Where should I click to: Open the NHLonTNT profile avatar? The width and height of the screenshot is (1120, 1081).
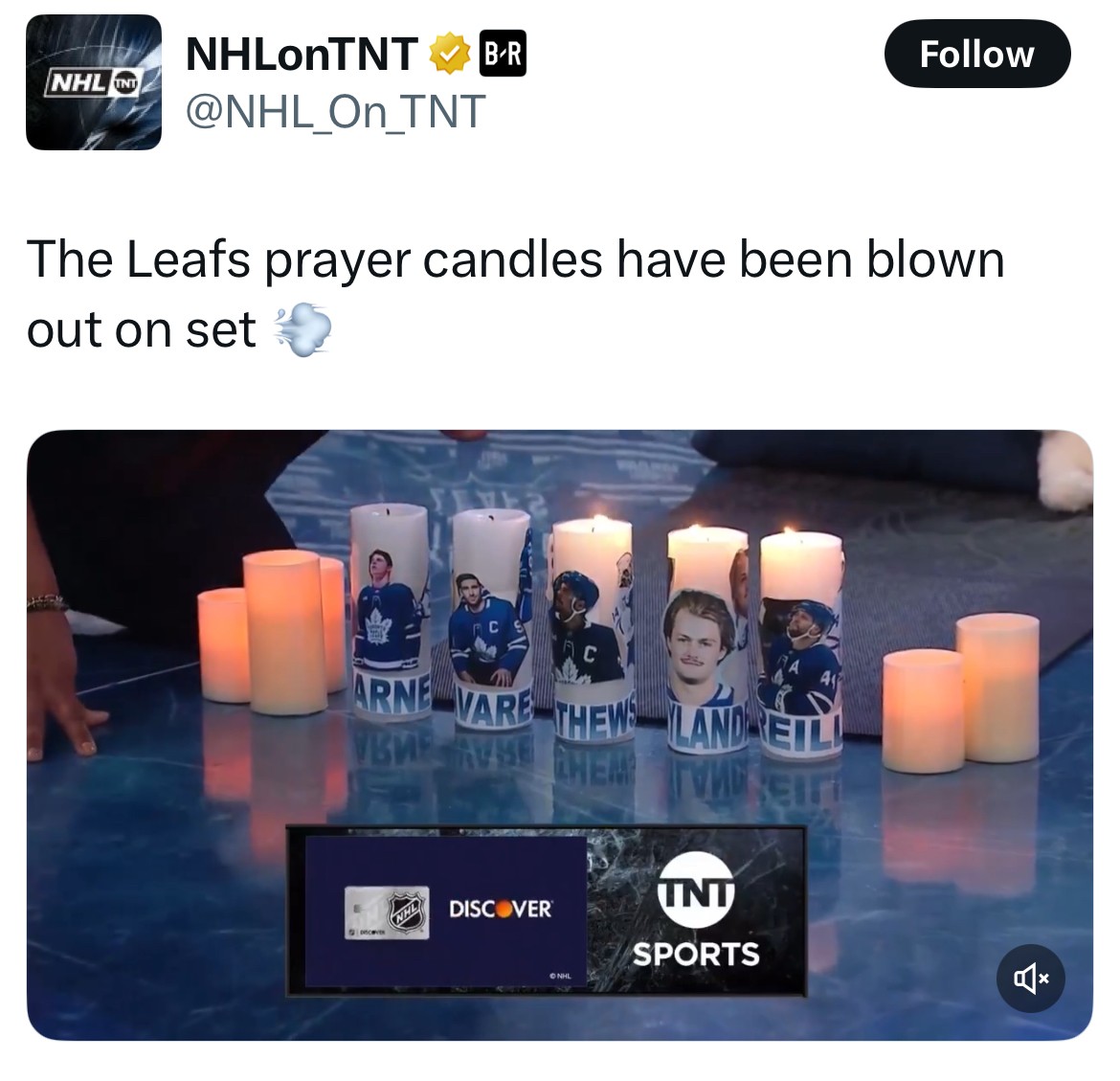point(94,82)
